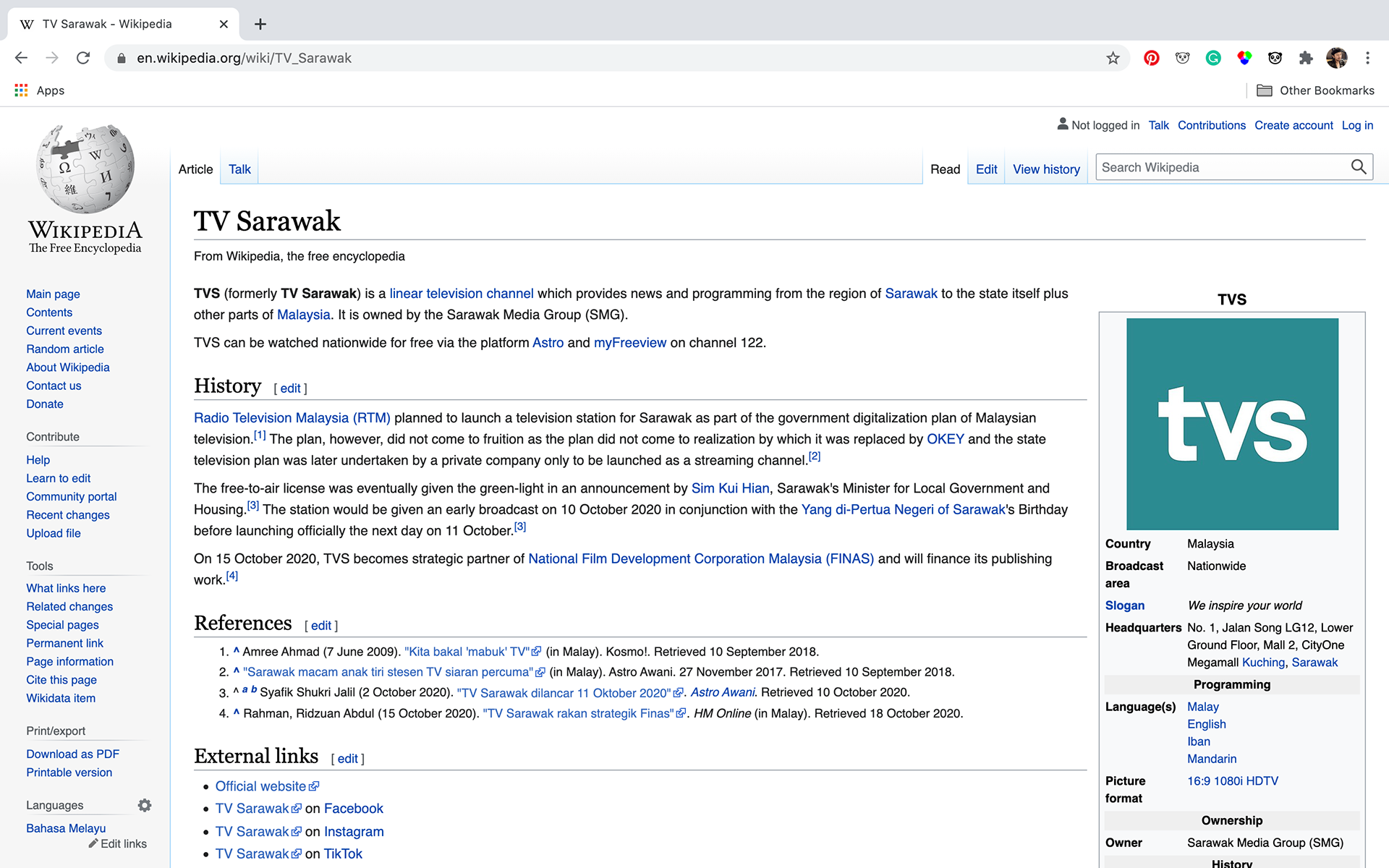Click the search magnifier icon
Screen dimensions: 1389x868
click(x=1359, y=167)
